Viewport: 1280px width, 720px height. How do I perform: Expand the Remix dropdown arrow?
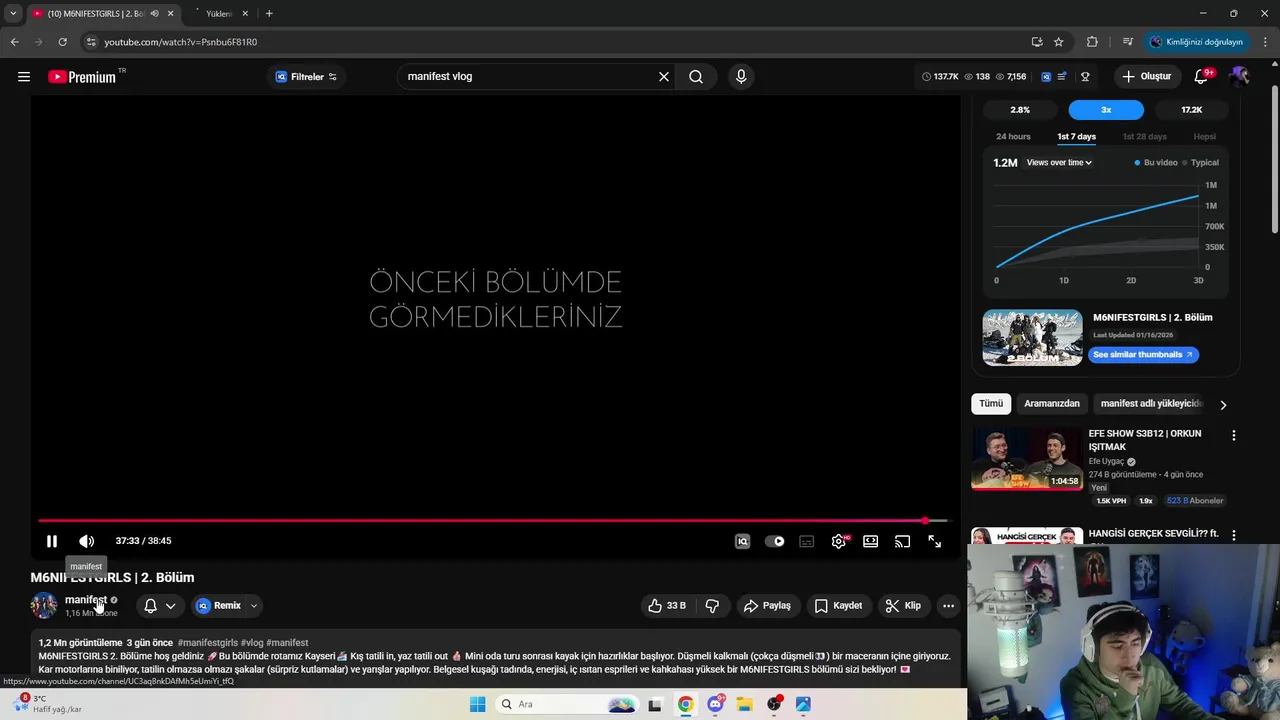254,606
